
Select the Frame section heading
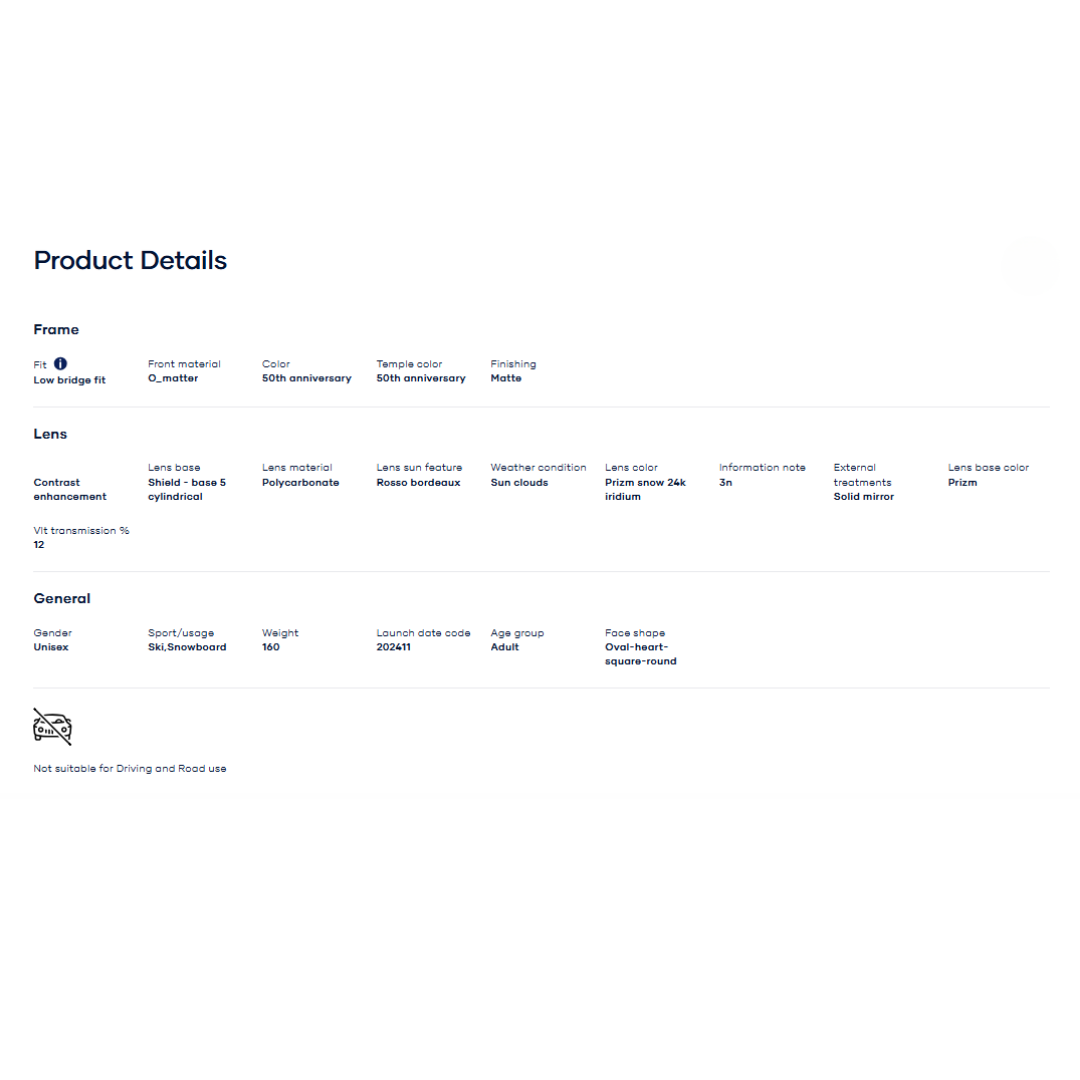56,330
